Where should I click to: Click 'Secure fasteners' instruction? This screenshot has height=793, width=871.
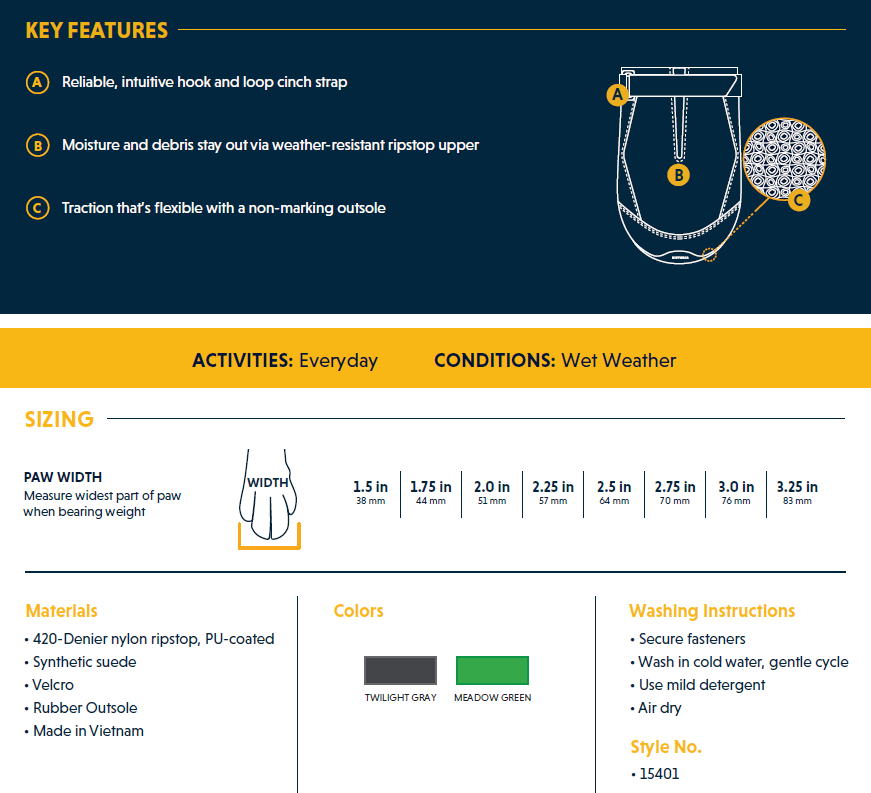coord(692,639)
